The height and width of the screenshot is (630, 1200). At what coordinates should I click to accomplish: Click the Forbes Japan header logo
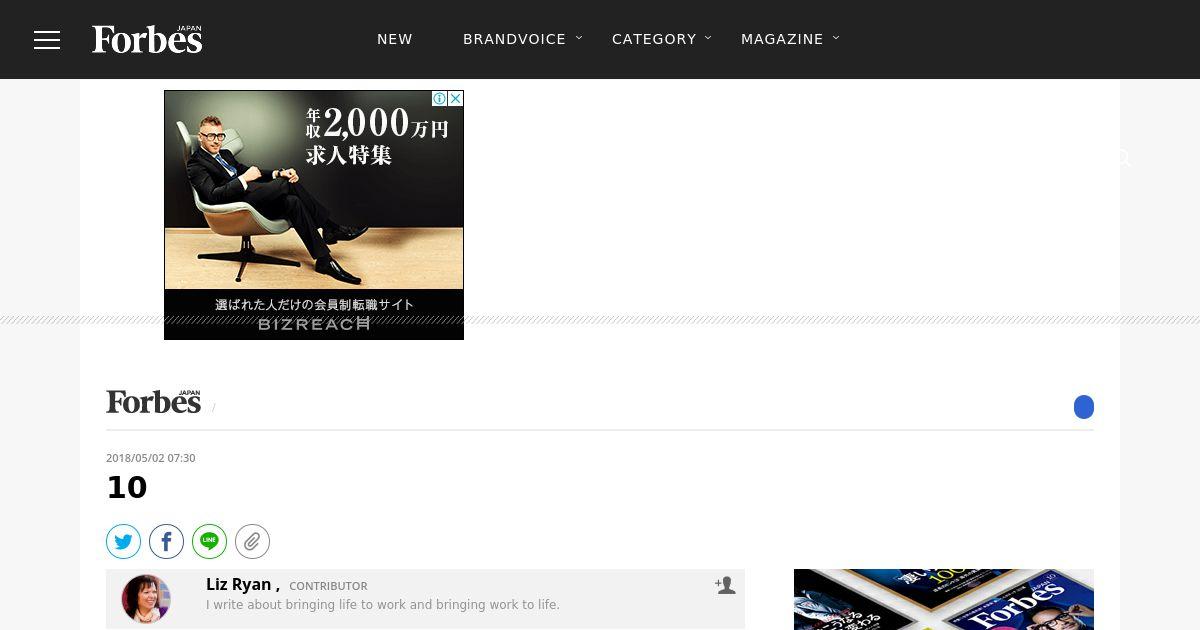[147, 39]
